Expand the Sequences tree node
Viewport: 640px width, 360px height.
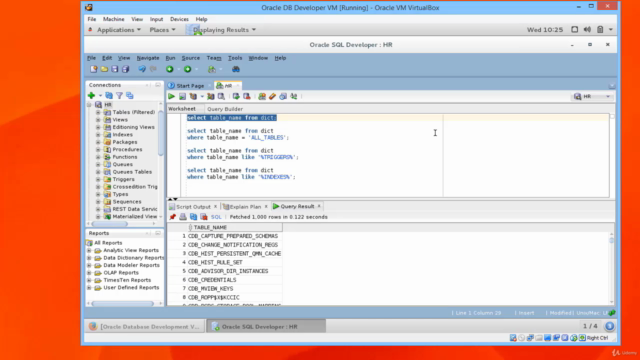[98, 202]
